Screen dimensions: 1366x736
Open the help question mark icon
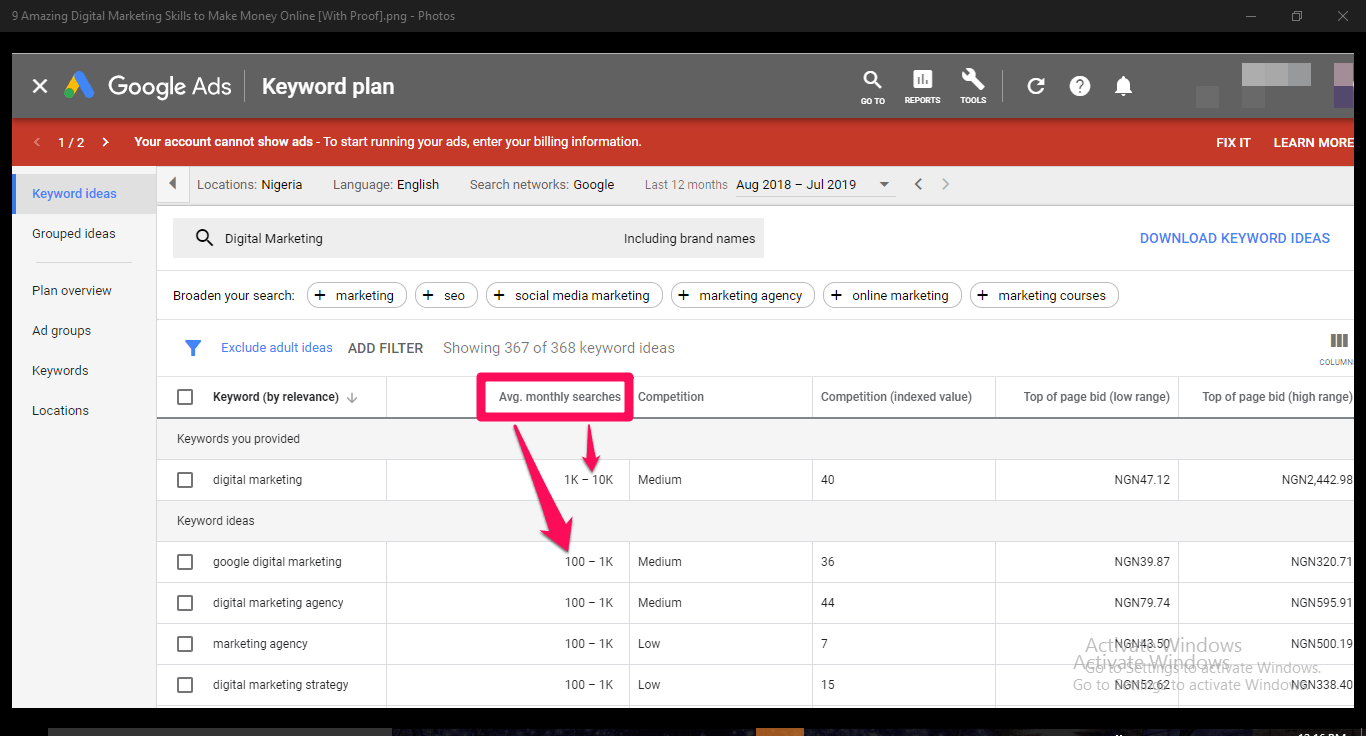(x=1080, y=86)
